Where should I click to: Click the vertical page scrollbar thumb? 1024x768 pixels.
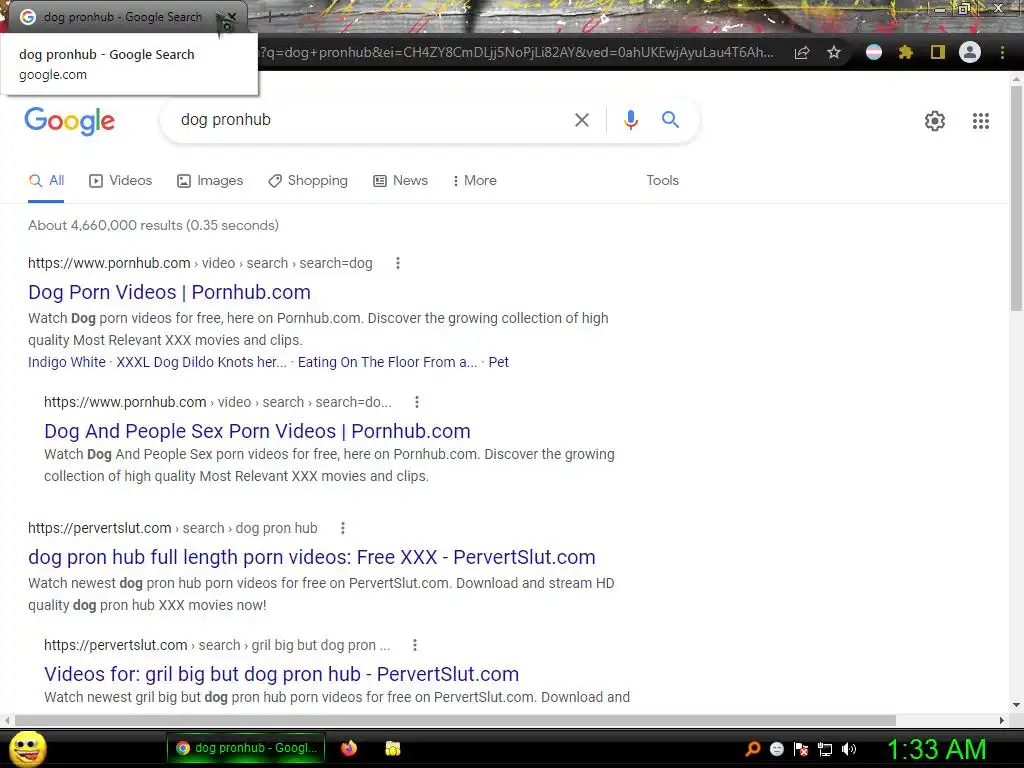(1016, 196)
